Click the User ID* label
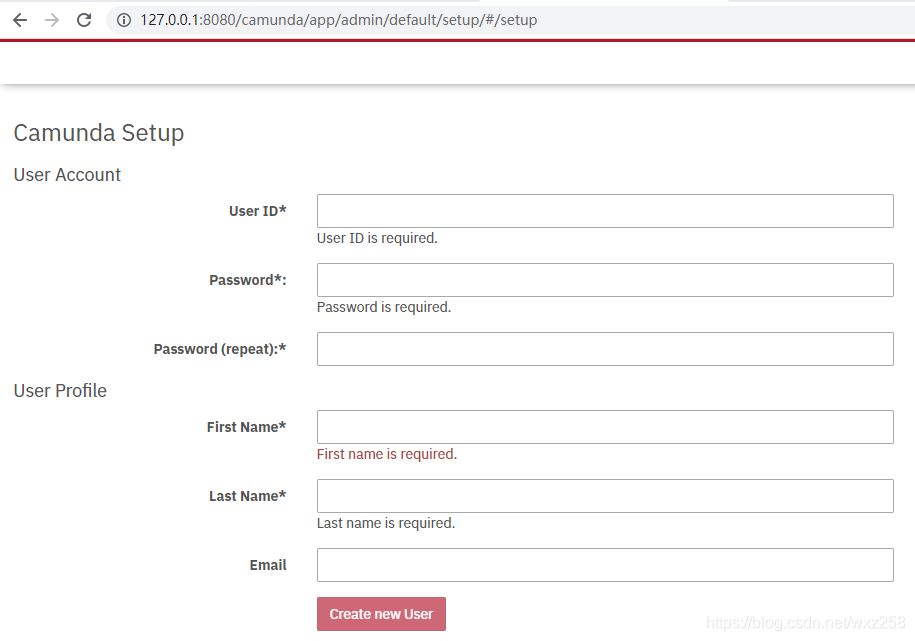Viewport: 915px width, 641px height. click(257, 211)
